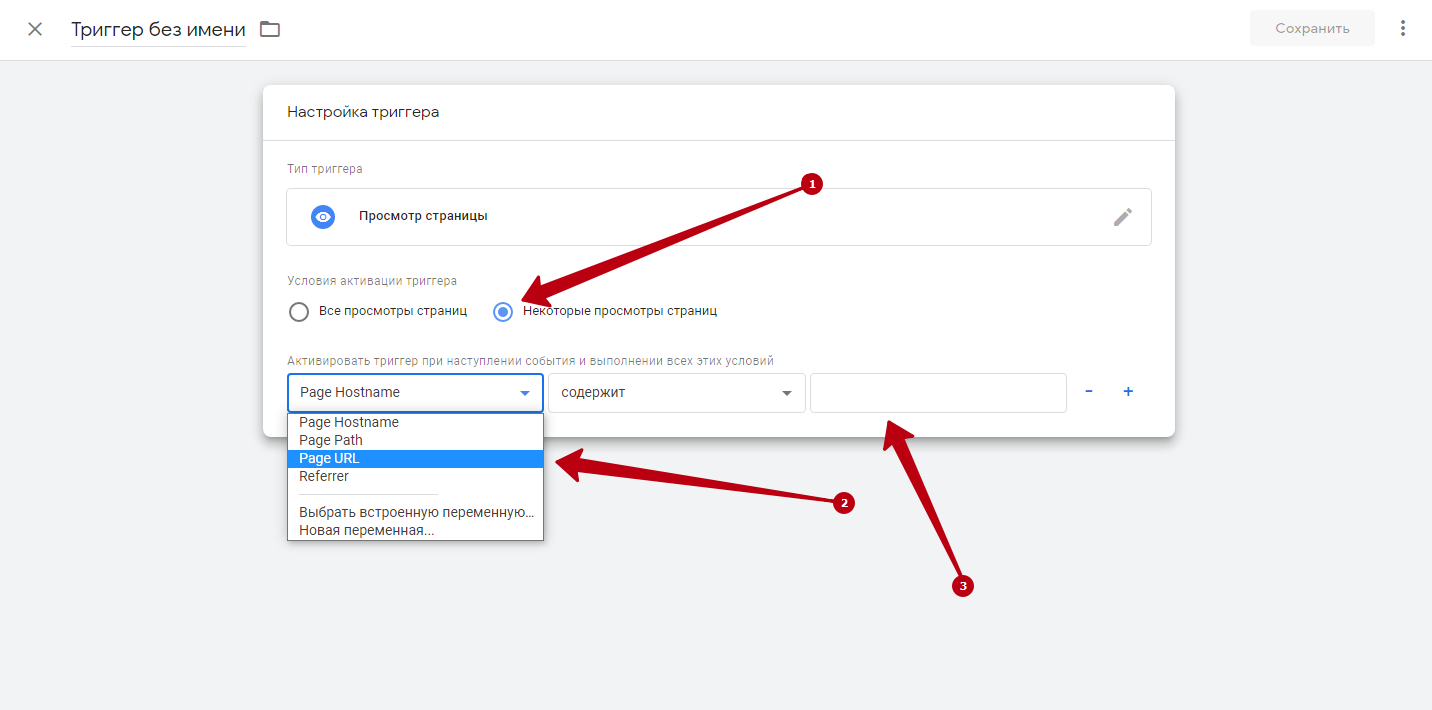
Task: Open the three-dot more options menu
Action: (x=1403, y=28)
